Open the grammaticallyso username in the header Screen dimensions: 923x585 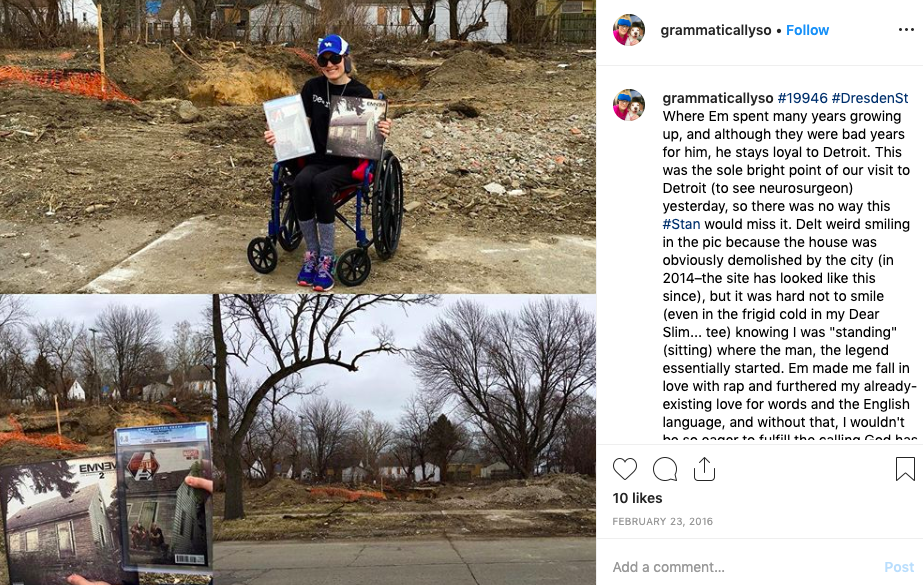[715, 30]
